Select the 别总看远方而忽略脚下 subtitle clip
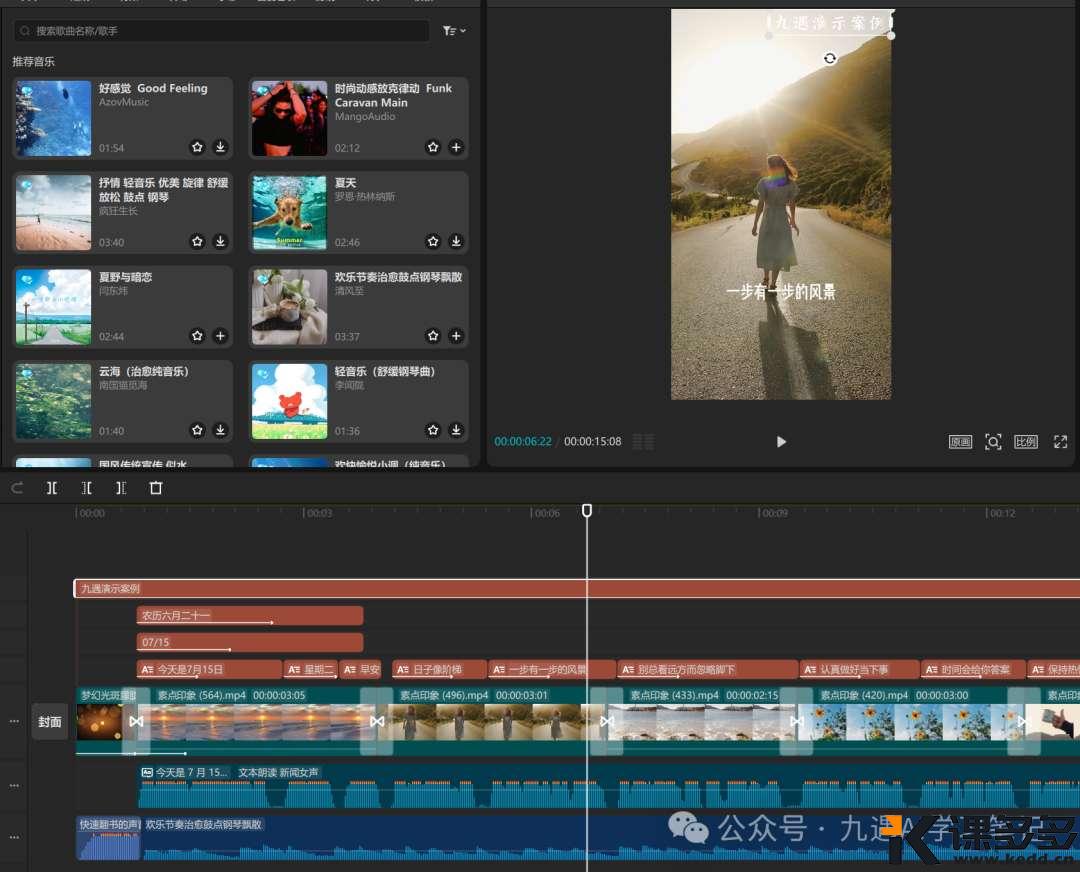 click(x=707, y=669)
